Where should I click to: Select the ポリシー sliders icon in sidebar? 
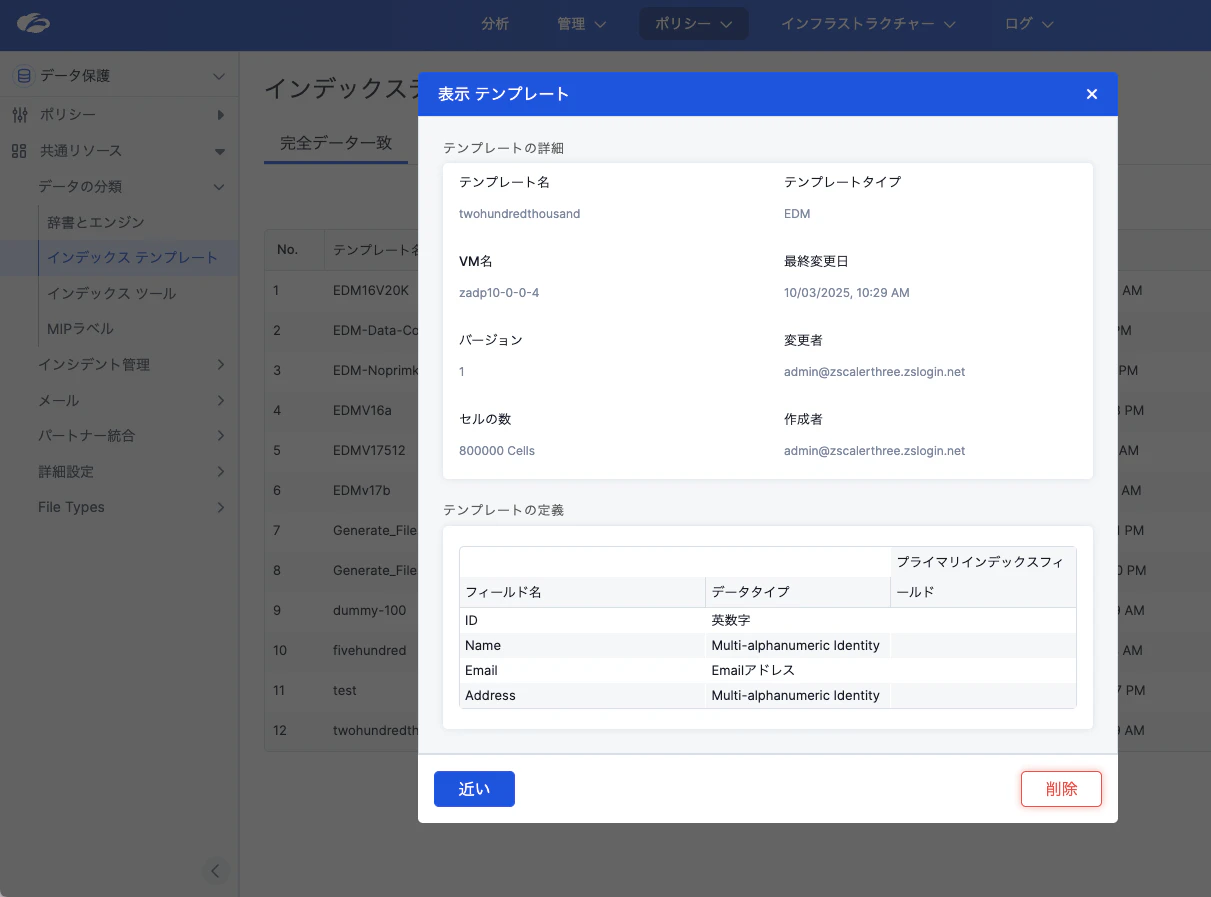pyautogui.click(x=20, y=114)
